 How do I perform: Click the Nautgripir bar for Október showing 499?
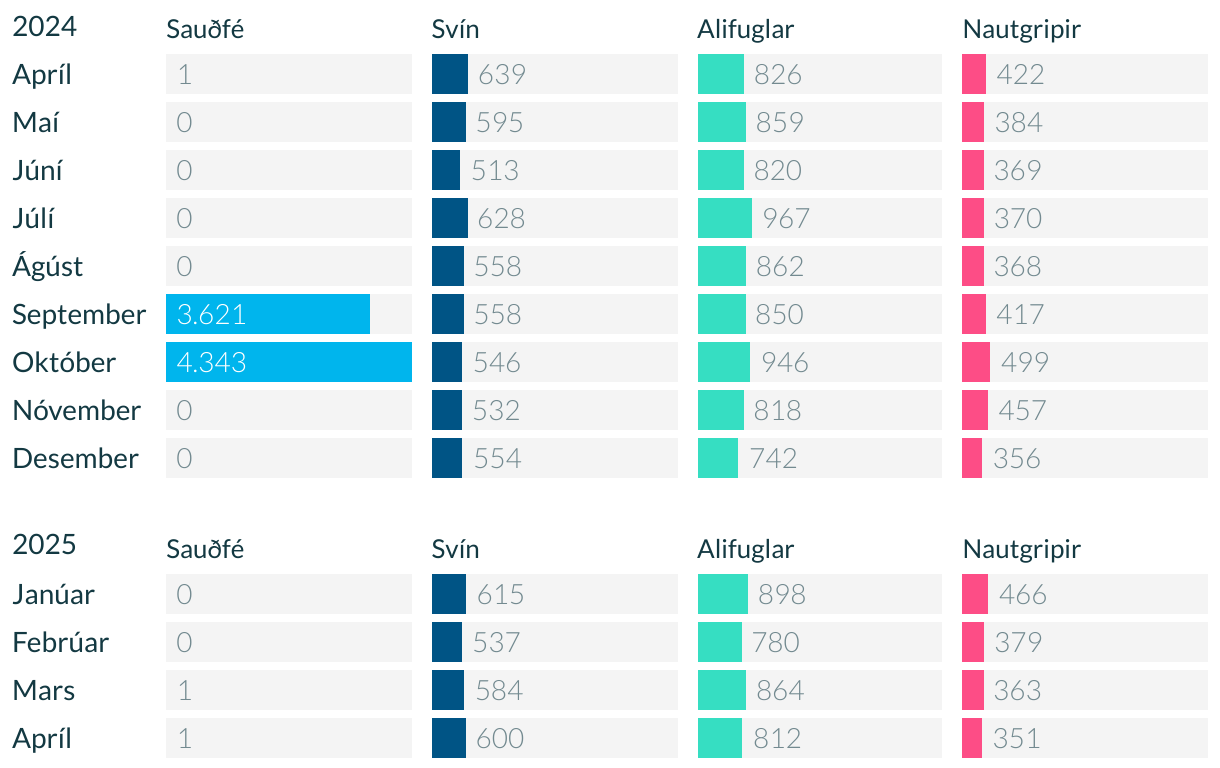(976, 362)
